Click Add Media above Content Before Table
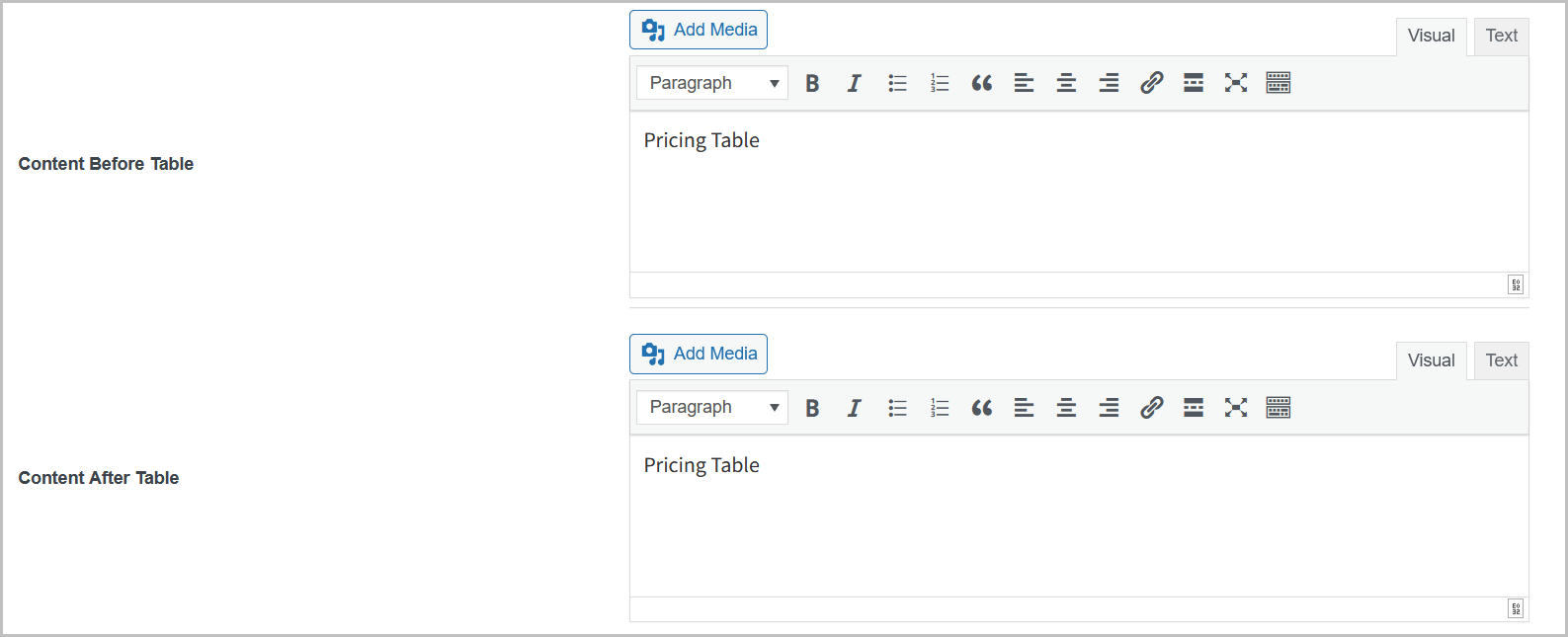 (699, 30)
